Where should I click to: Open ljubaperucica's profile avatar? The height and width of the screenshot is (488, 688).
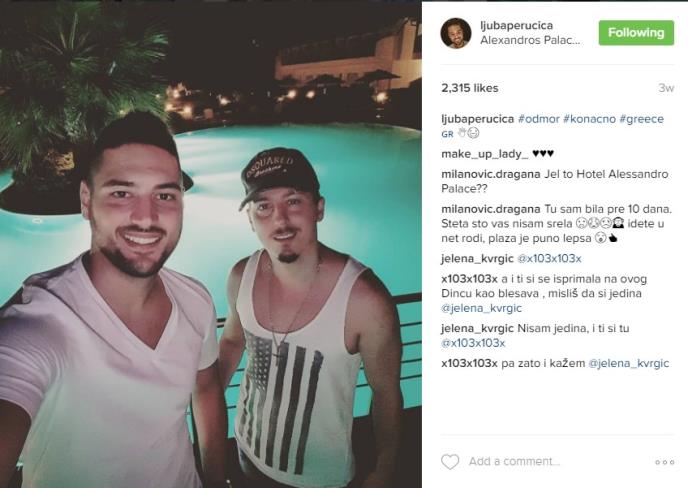click(456, 33)
